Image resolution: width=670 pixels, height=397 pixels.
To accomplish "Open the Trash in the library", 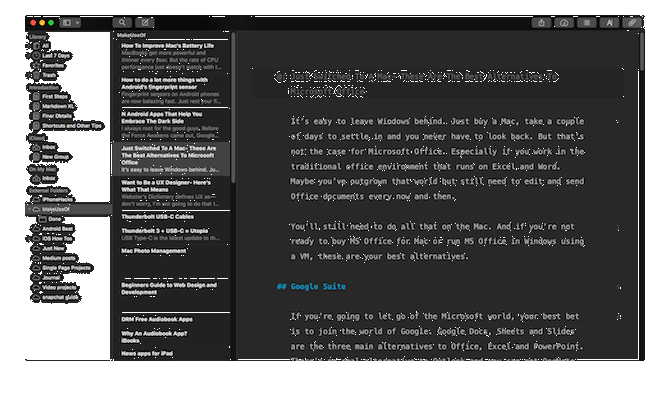I will pyautogui.click(x=44, y=75).
